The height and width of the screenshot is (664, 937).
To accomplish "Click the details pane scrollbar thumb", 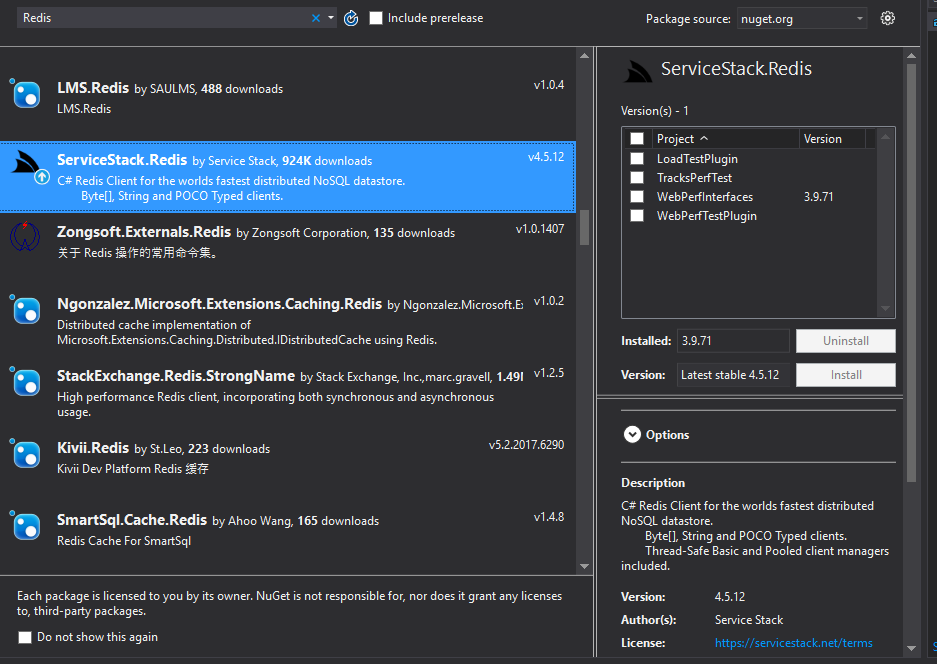I will tap(911, 273).
